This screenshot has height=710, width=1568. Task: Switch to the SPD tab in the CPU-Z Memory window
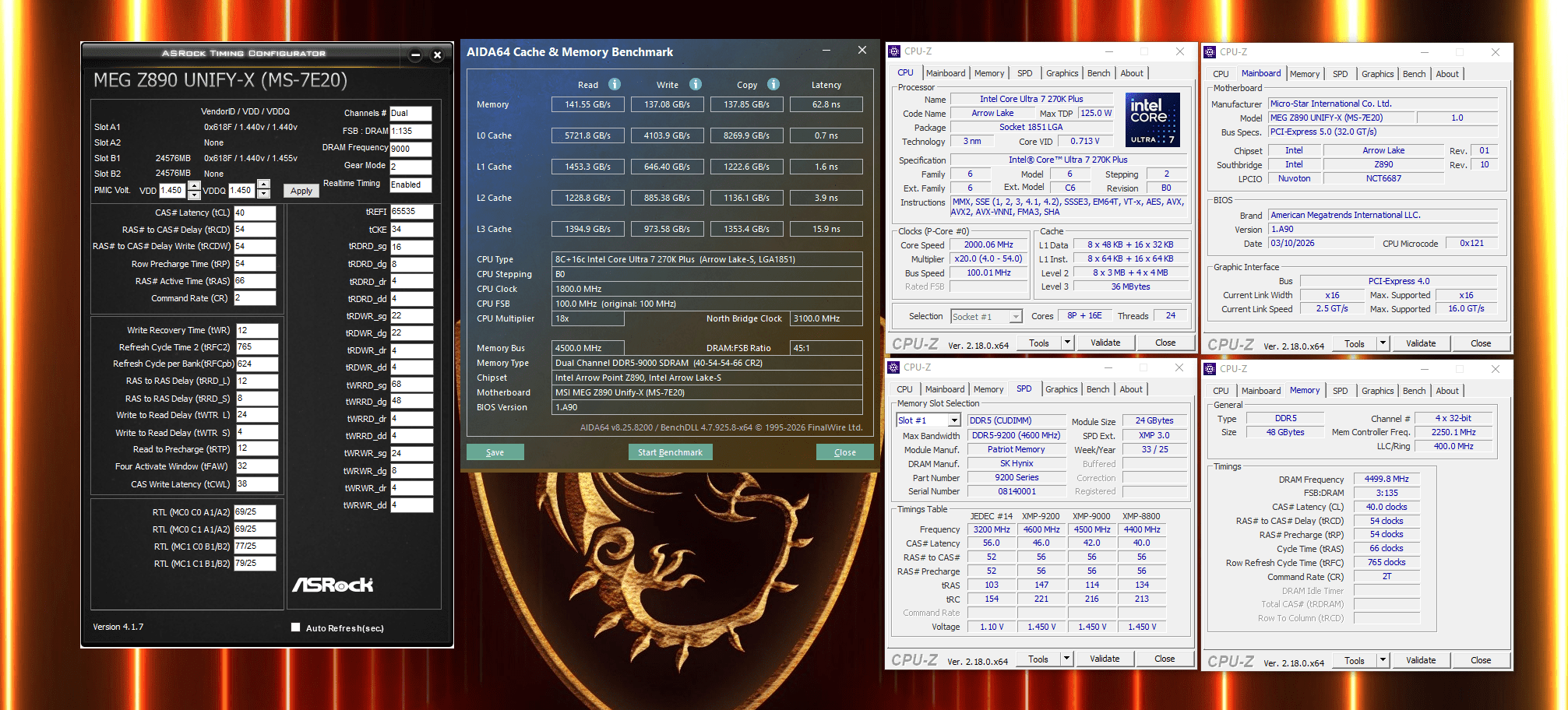point(1340,391)
